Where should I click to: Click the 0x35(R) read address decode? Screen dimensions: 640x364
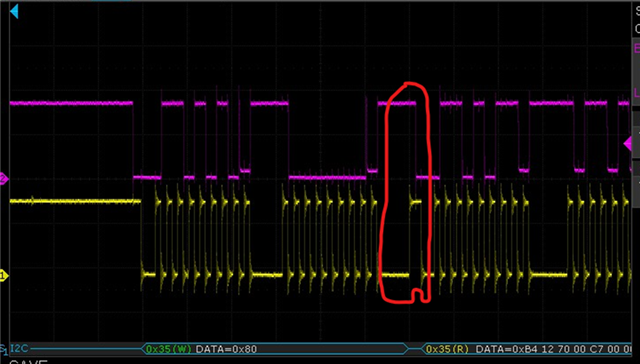coord(448,349)
